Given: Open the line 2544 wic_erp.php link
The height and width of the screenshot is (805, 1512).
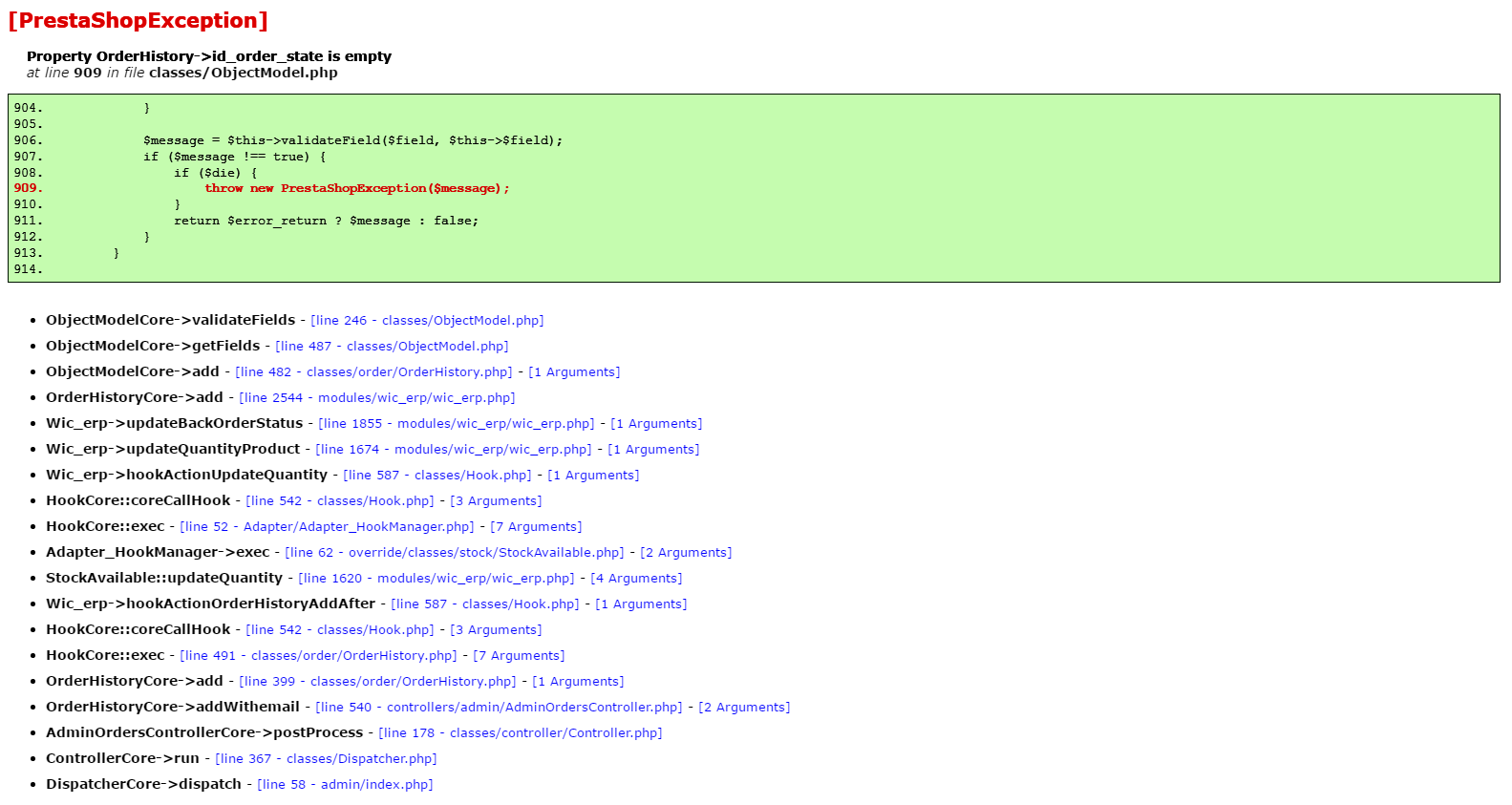Looking at the screenshot, I should tap(376, 398).
